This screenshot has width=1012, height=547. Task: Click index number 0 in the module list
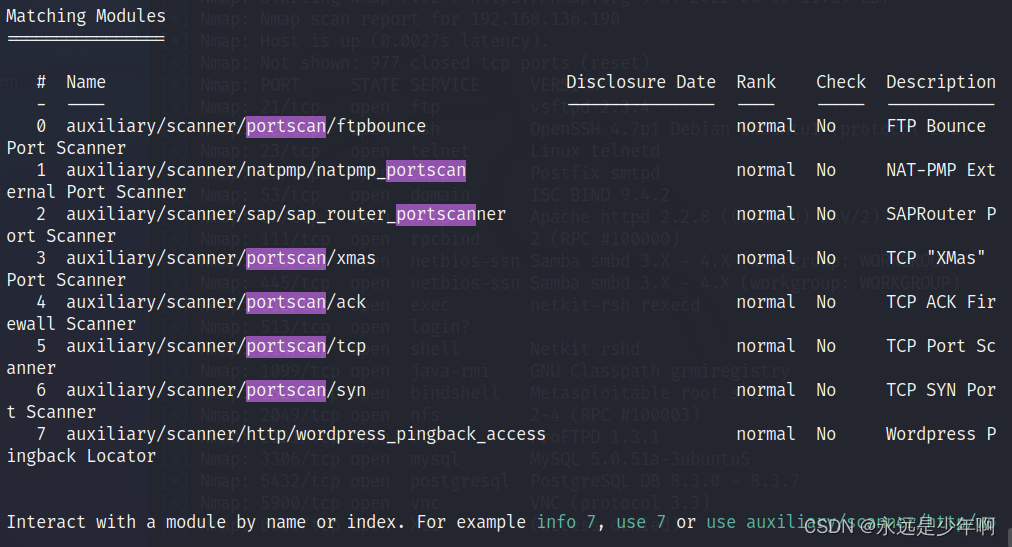click(41, 126)
